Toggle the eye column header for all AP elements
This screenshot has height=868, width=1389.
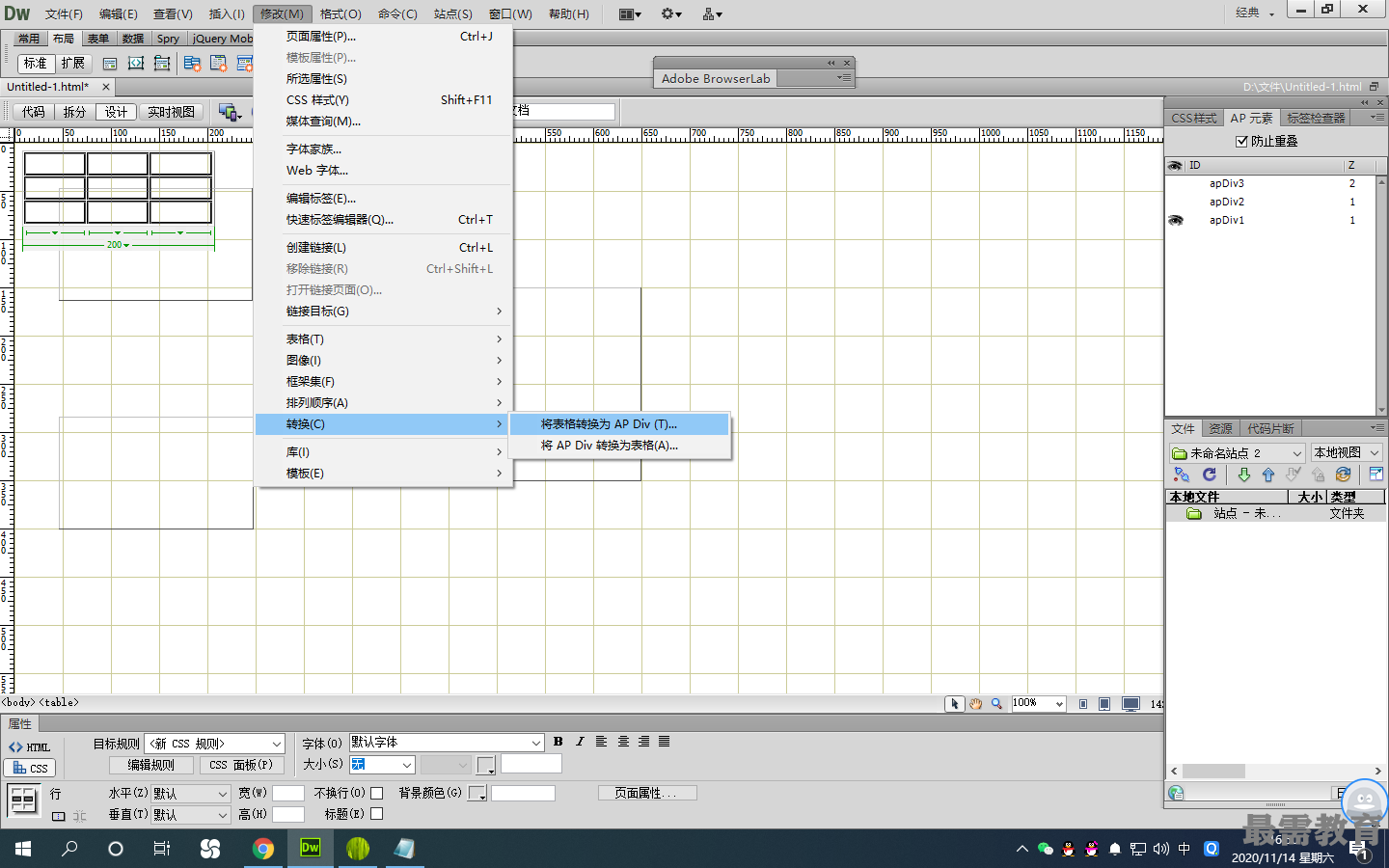1175,165
